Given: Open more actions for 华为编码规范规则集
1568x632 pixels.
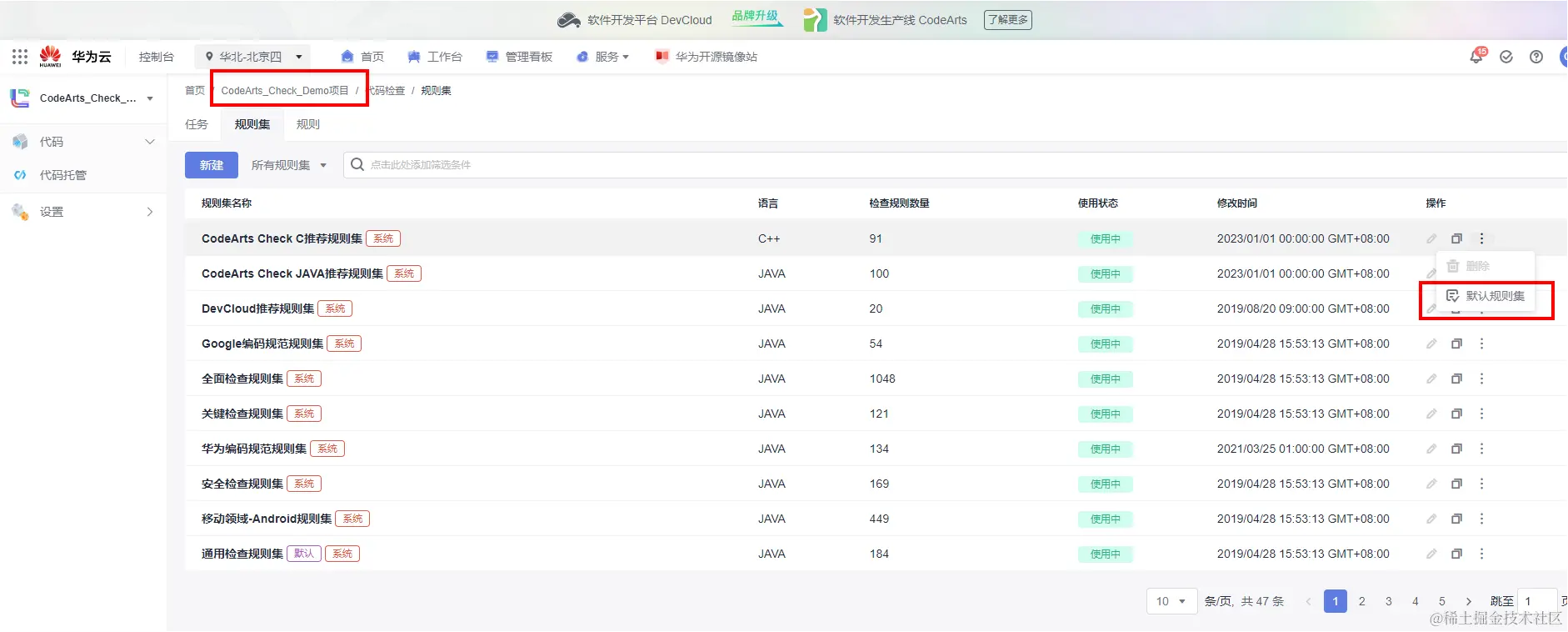Looking at the screenshot, I should 1481,449.
